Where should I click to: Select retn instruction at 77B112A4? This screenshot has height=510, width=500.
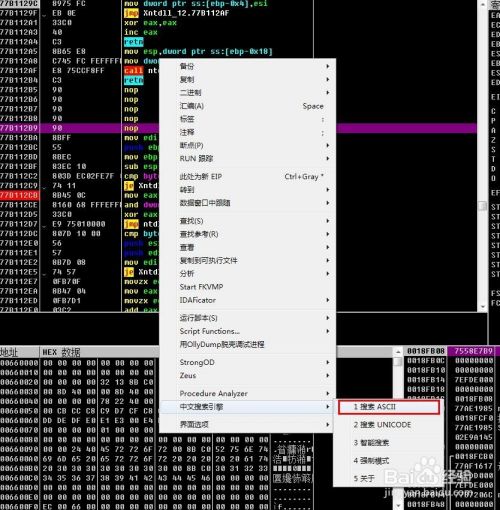tap(134, 42)
